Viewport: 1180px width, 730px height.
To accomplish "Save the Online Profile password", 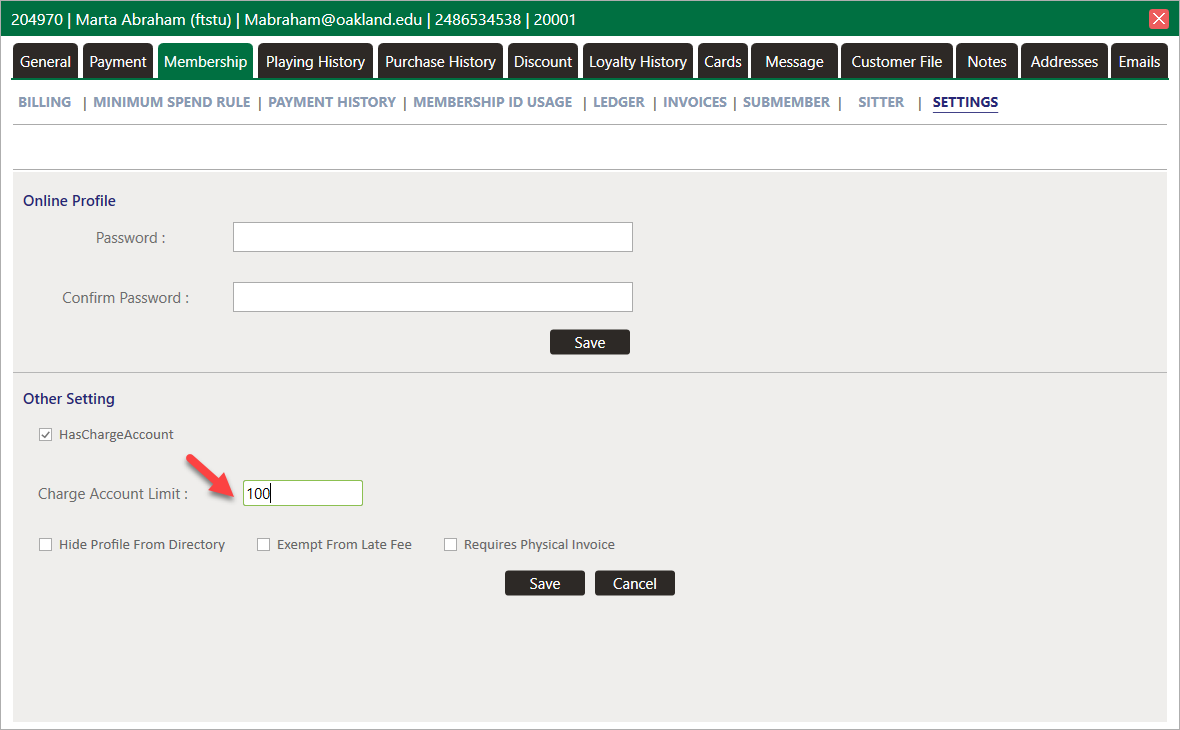I will 590,342.
